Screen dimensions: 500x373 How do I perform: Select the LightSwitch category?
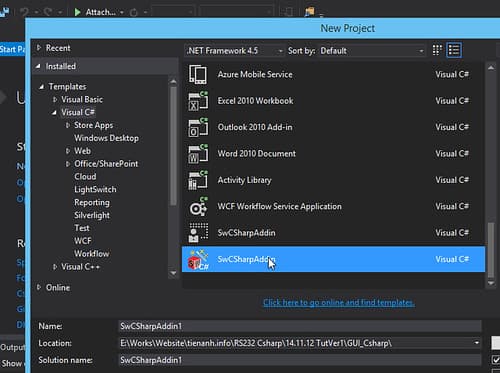pos(95,189)
